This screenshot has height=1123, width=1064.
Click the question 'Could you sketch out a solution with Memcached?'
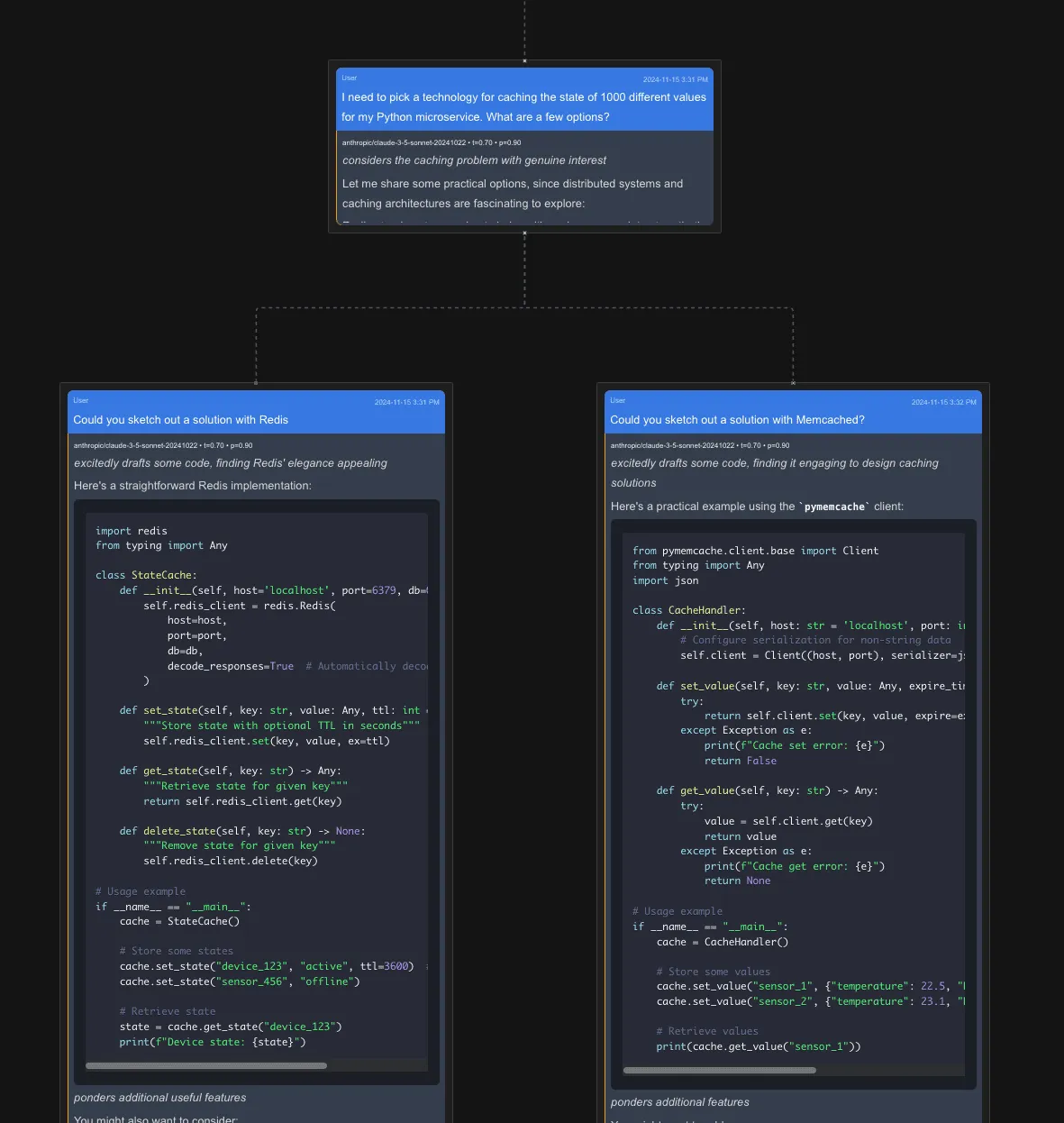pyautogui.click(x=737, y=419)
